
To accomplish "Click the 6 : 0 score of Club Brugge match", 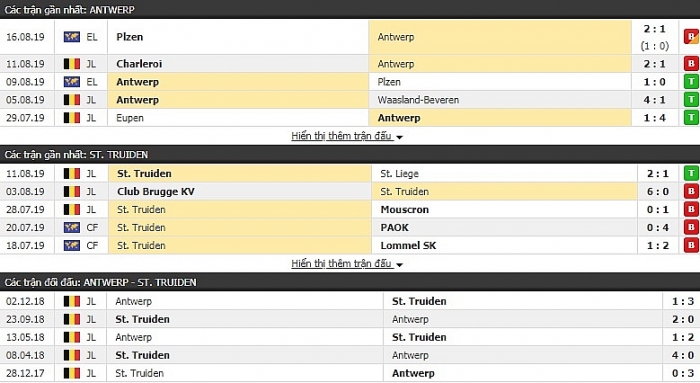I will coord(658,192).
